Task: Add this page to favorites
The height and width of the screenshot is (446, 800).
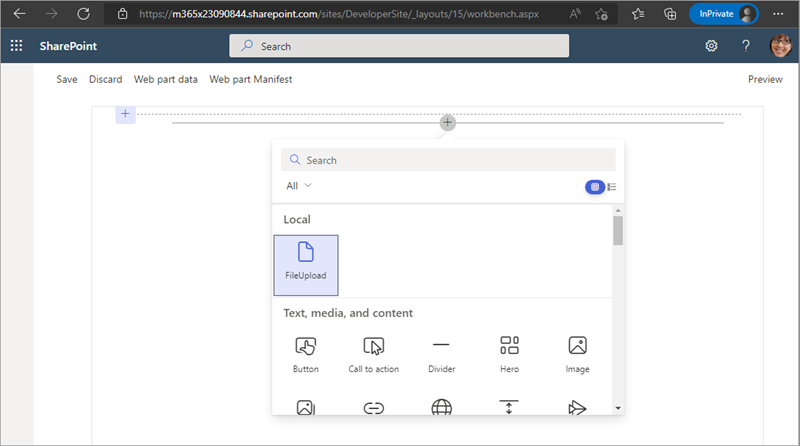Action: (602, 14)
